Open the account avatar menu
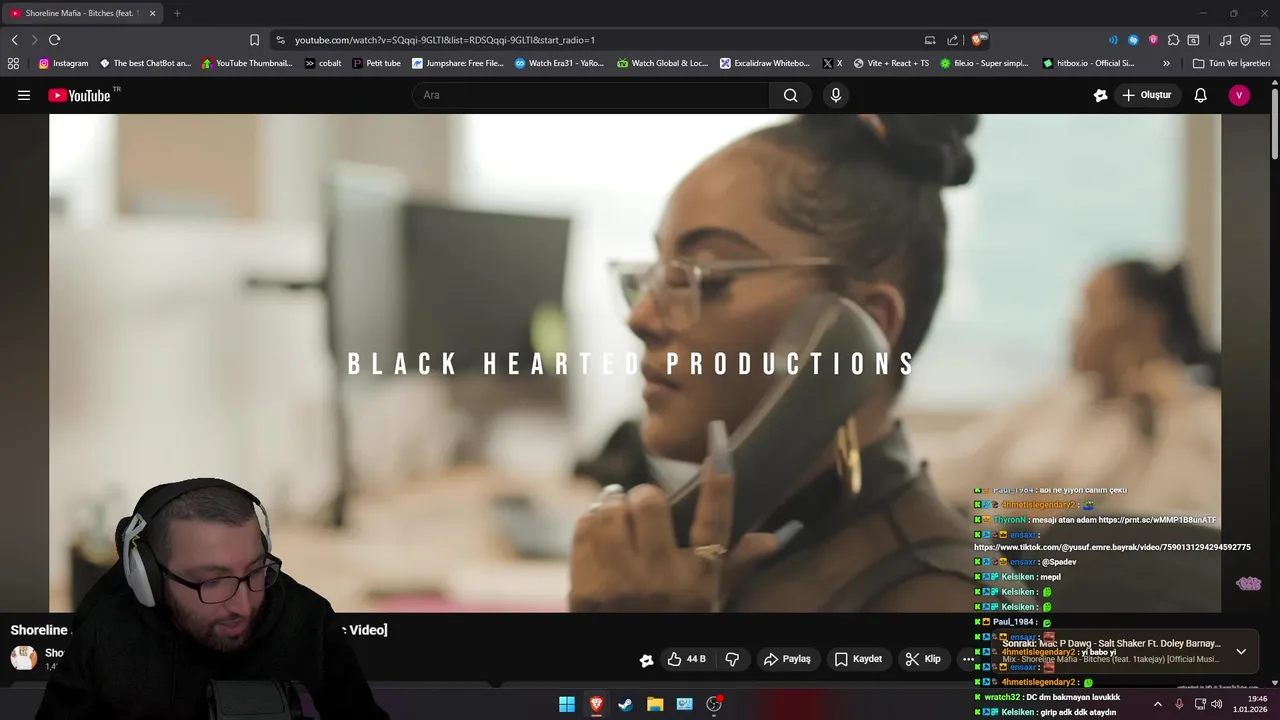This screenshot has height=720, width=1280. point(1239,95)
